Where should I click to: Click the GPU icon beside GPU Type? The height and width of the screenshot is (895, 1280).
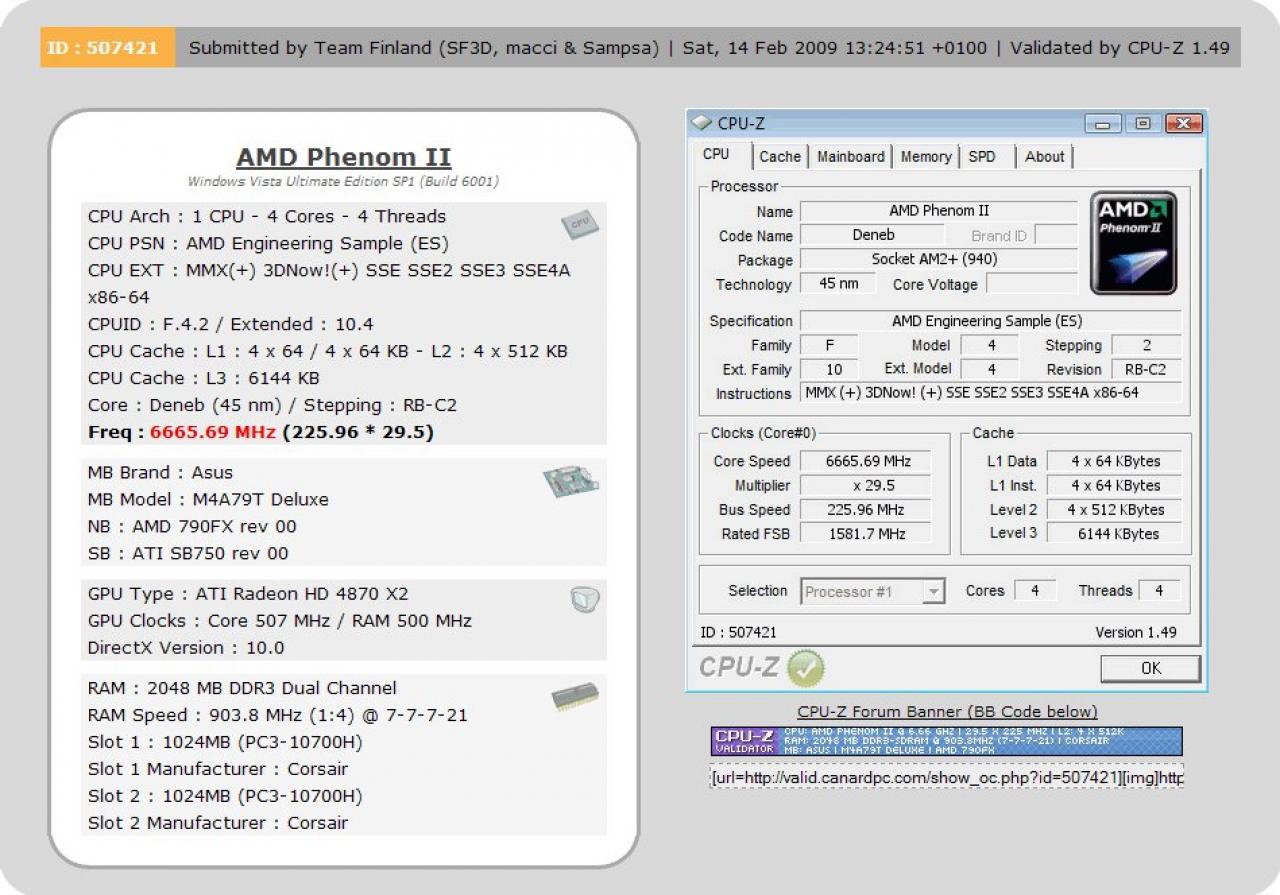point(584,599)
